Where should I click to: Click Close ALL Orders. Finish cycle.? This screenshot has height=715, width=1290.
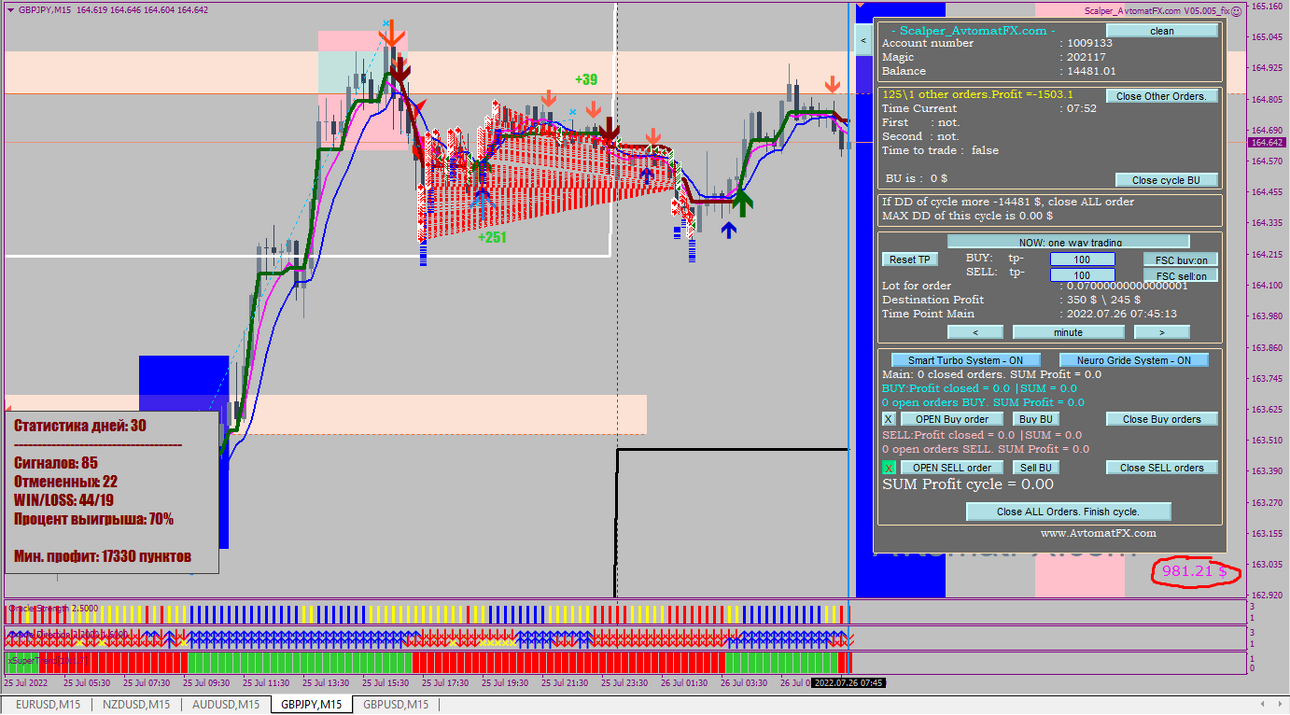(x=1068, y=511)
